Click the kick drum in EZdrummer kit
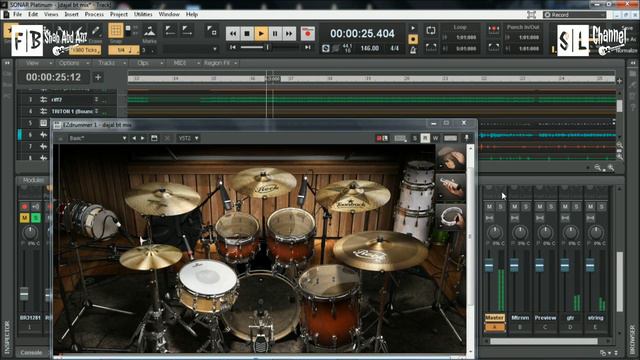 261,306
